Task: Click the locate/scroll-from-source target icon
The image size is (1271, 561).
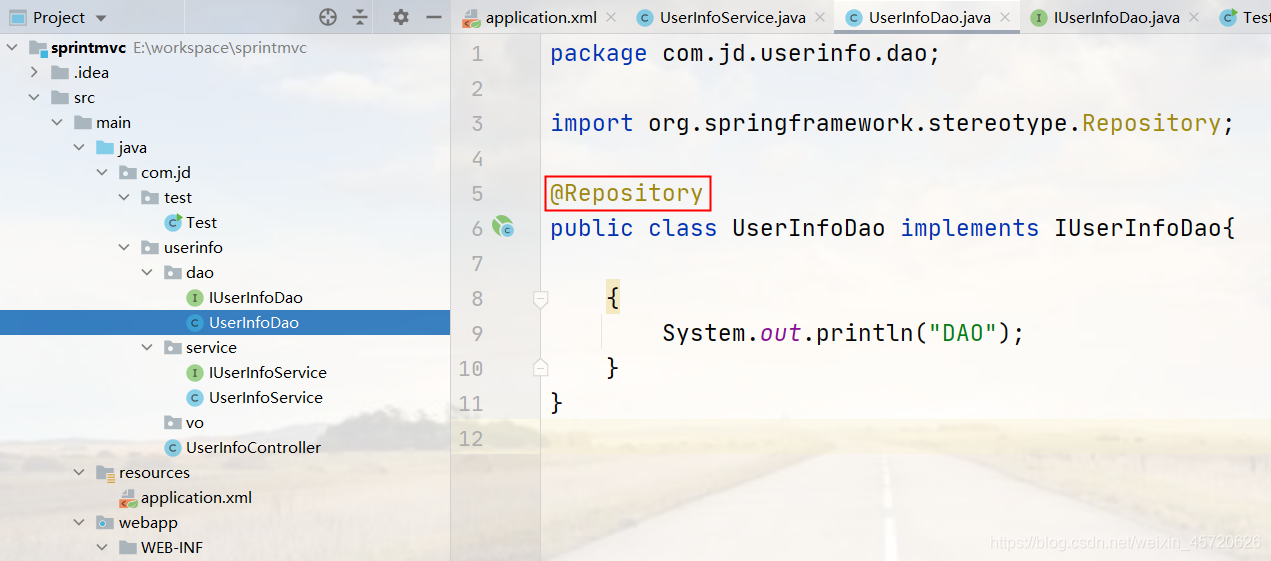Action: 328,17
